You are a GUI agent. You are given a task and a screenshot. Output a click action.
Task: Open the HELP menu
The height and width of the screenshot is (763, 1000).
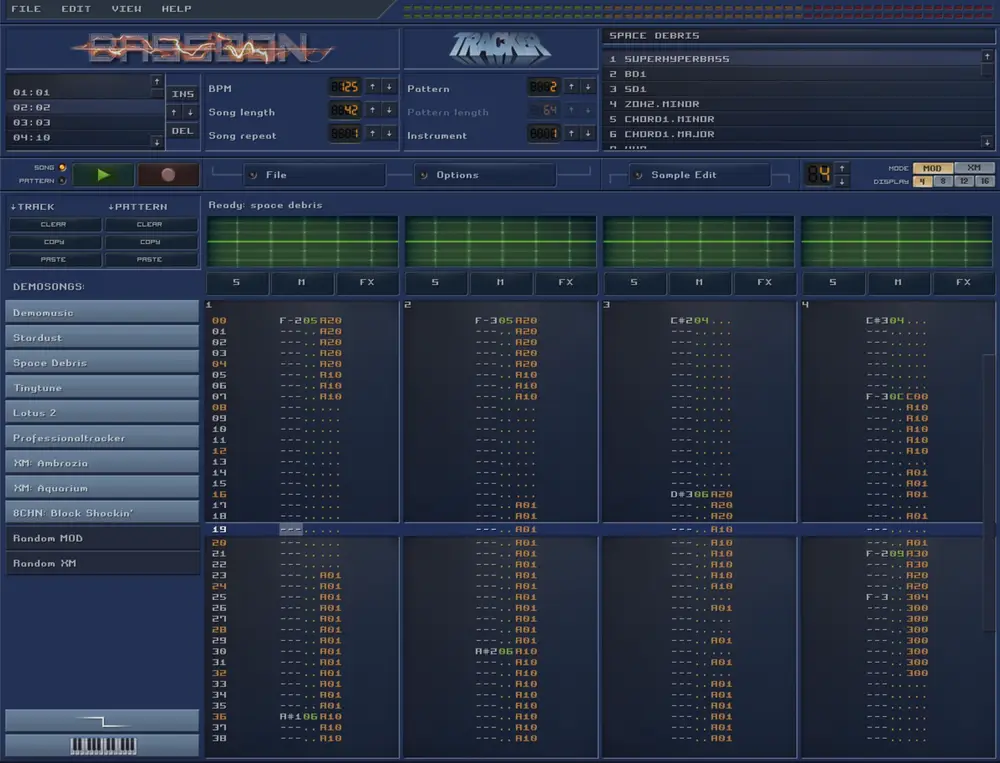176,9
